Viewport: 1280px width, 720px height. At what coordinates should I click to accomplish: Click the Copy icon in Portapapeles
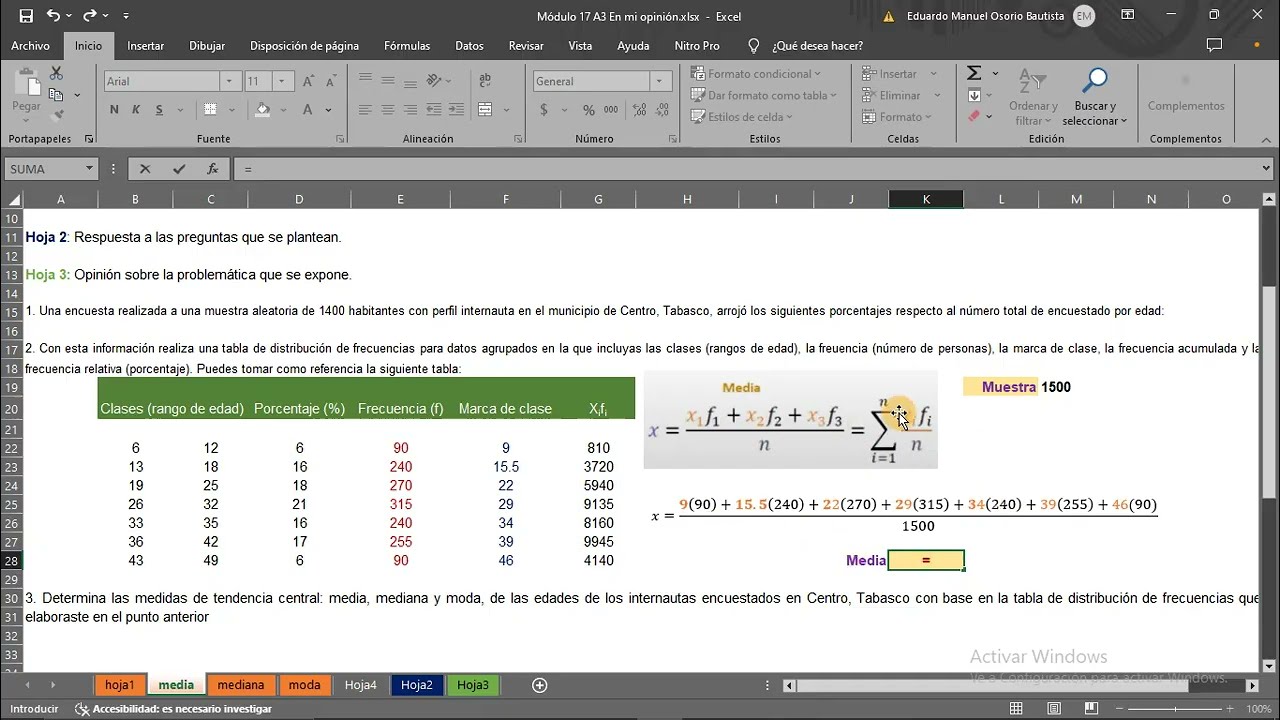coord(56,95)
